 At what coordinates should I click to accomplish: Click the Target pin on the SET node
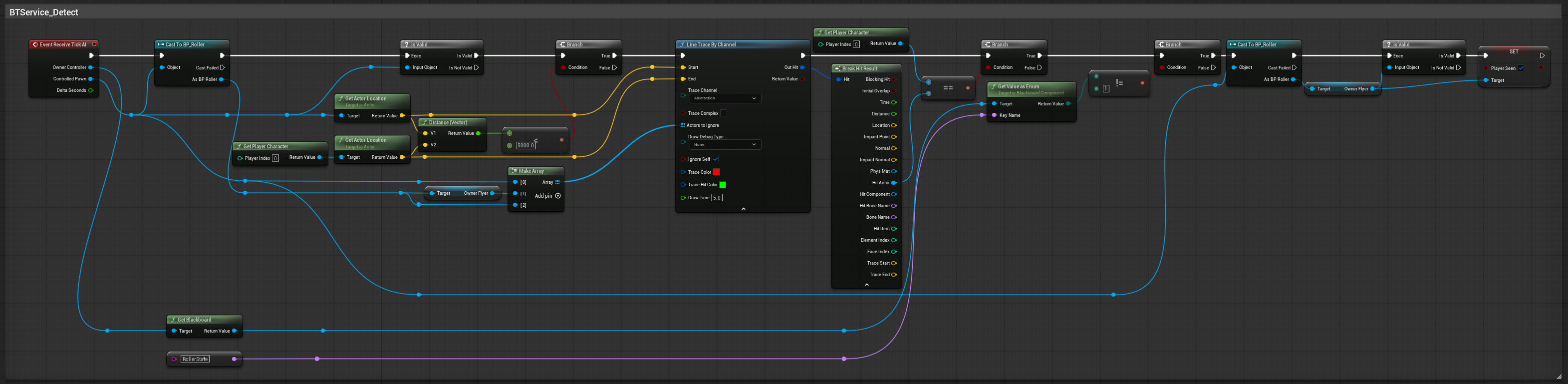coord(1486,80)
